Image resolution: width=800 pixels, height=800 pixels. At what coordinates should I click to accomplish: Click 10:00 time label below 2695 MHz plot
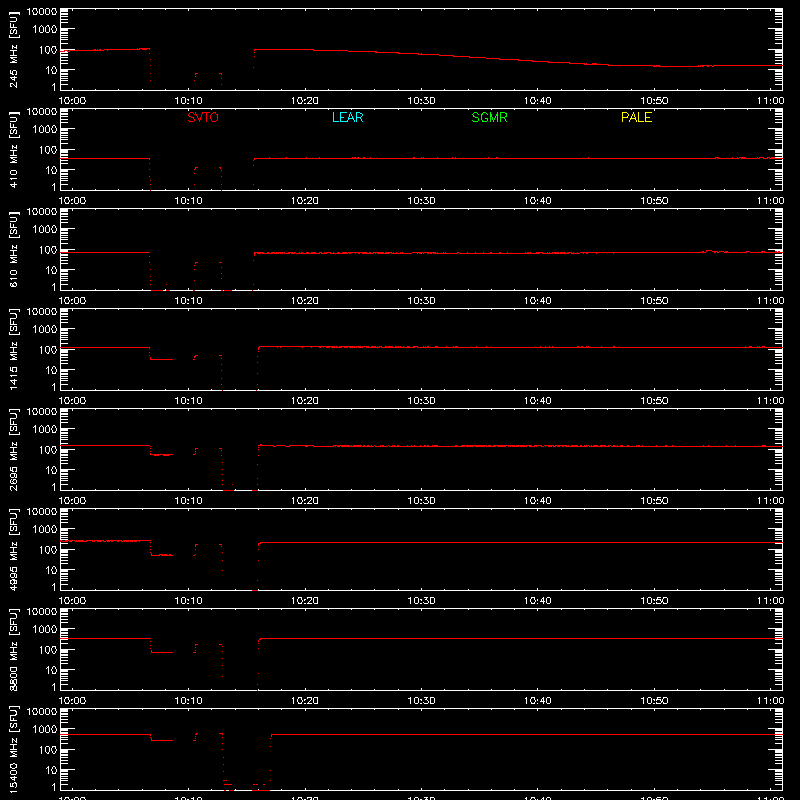click(x=72, y=501)
